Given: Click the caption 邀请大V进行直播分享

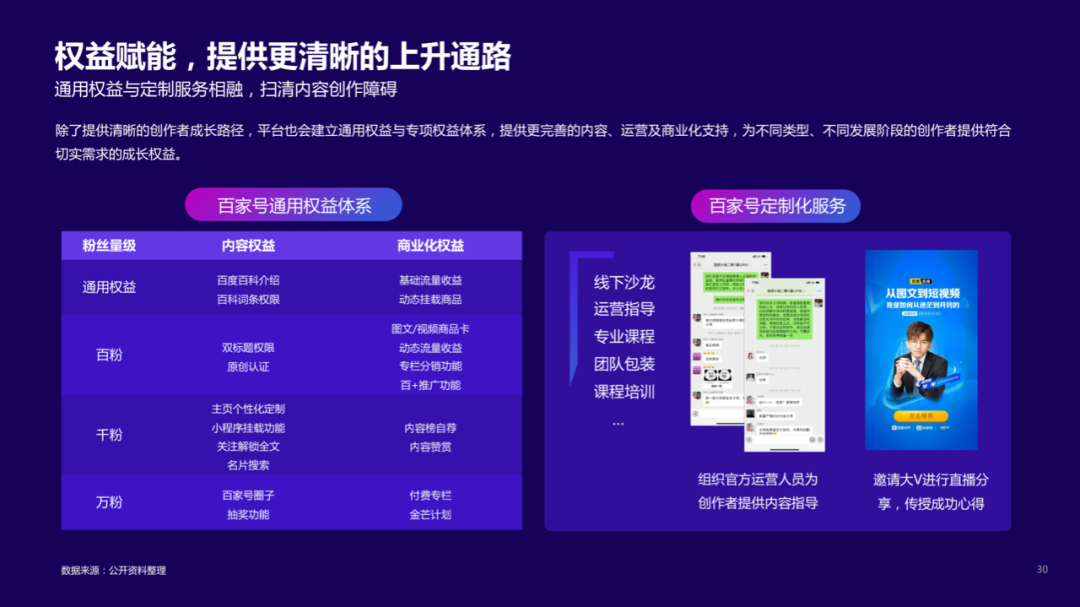Looking at the screenshot, I should point(931,491).
